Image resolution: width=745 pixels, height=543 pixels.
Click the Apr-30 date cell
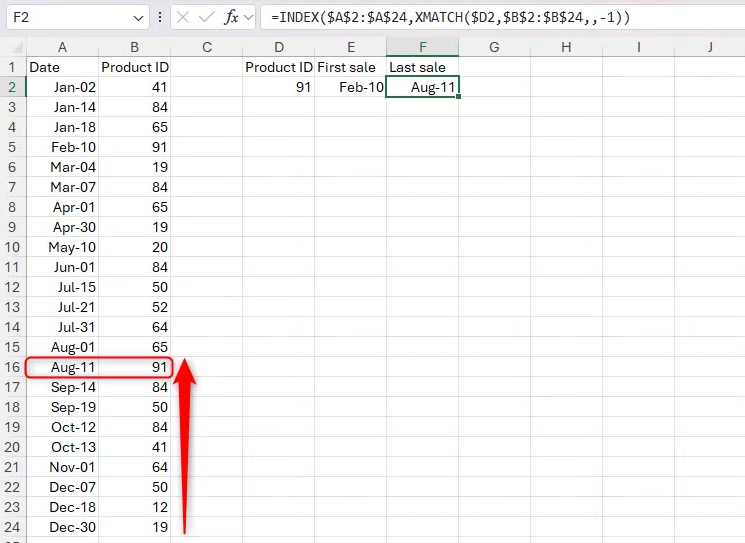62,227
